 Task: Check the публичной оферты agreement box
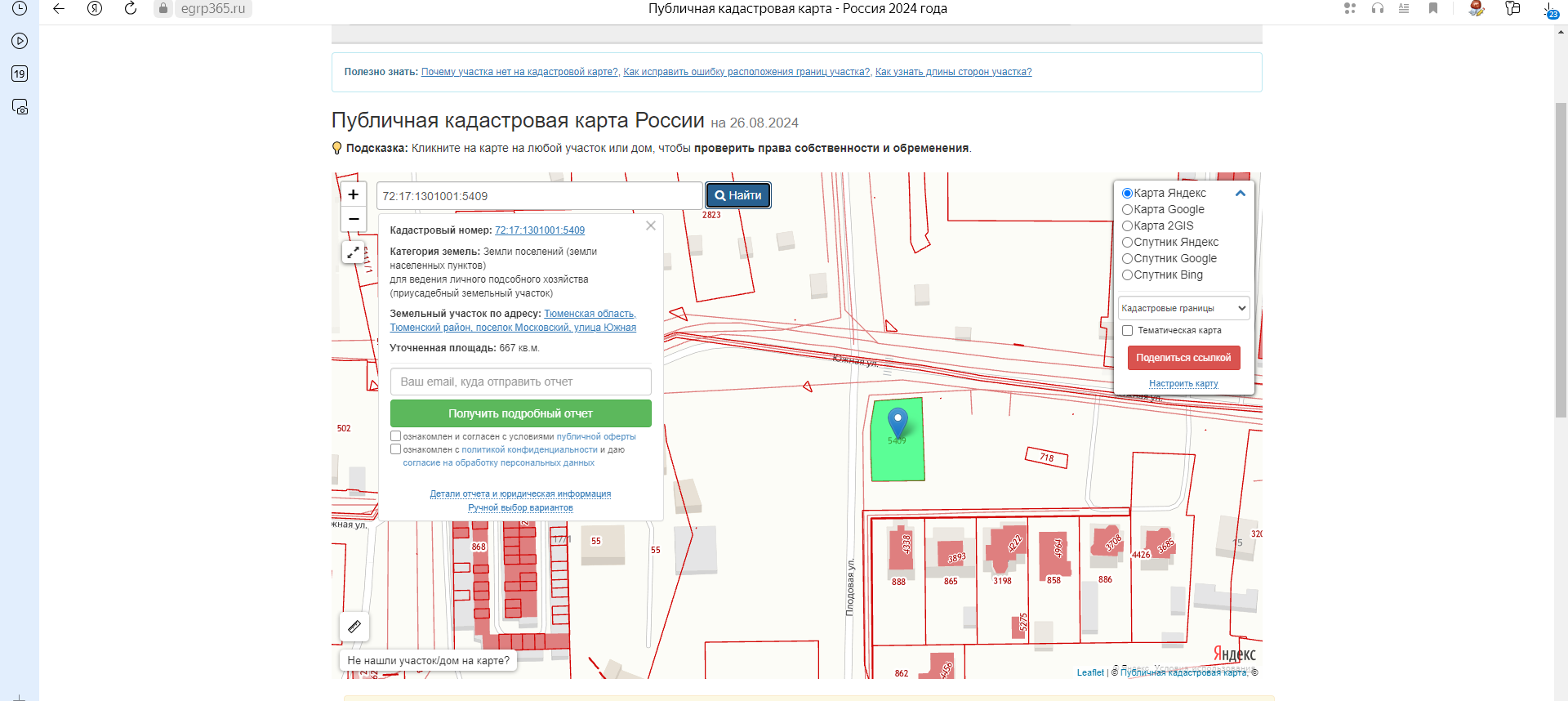coord(395,436)
